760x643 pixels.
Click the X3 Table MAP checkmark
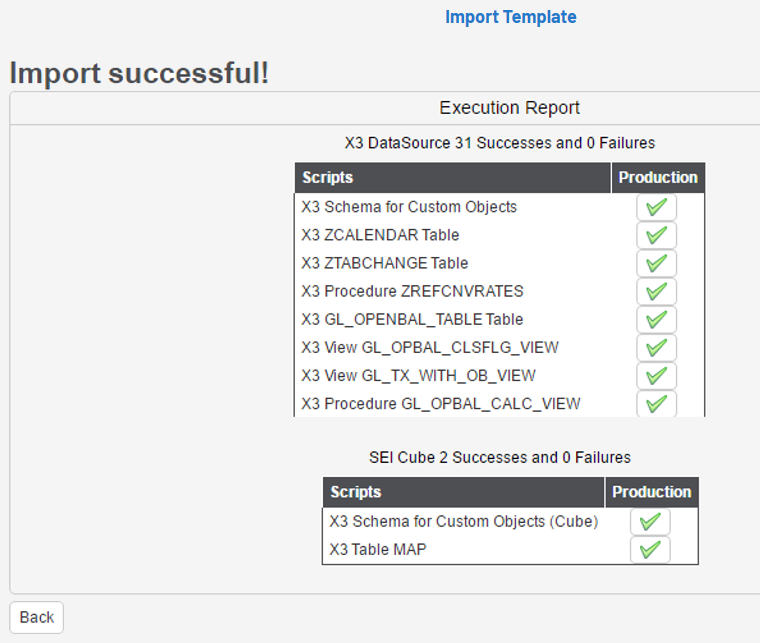[x=650, y=549]
